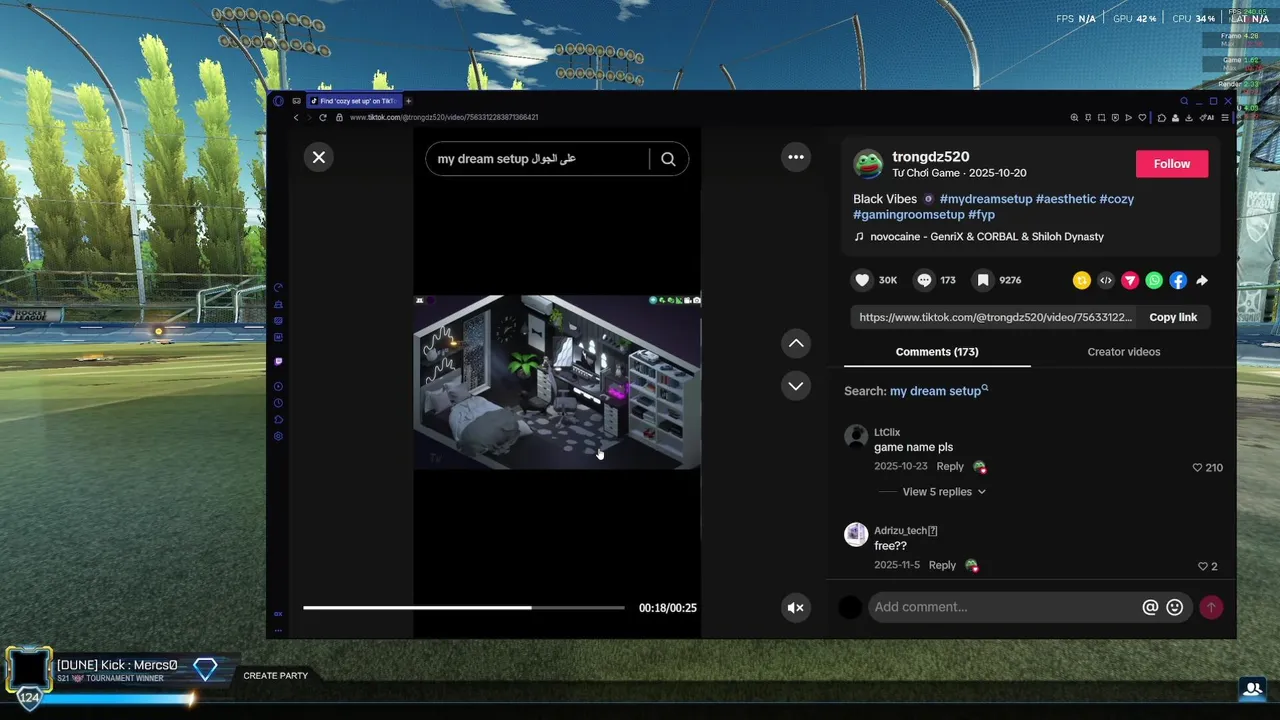The height and width of the screenshot is (720, 1280).
Task: Share the video to Facebook
Action: [1178, 281]
